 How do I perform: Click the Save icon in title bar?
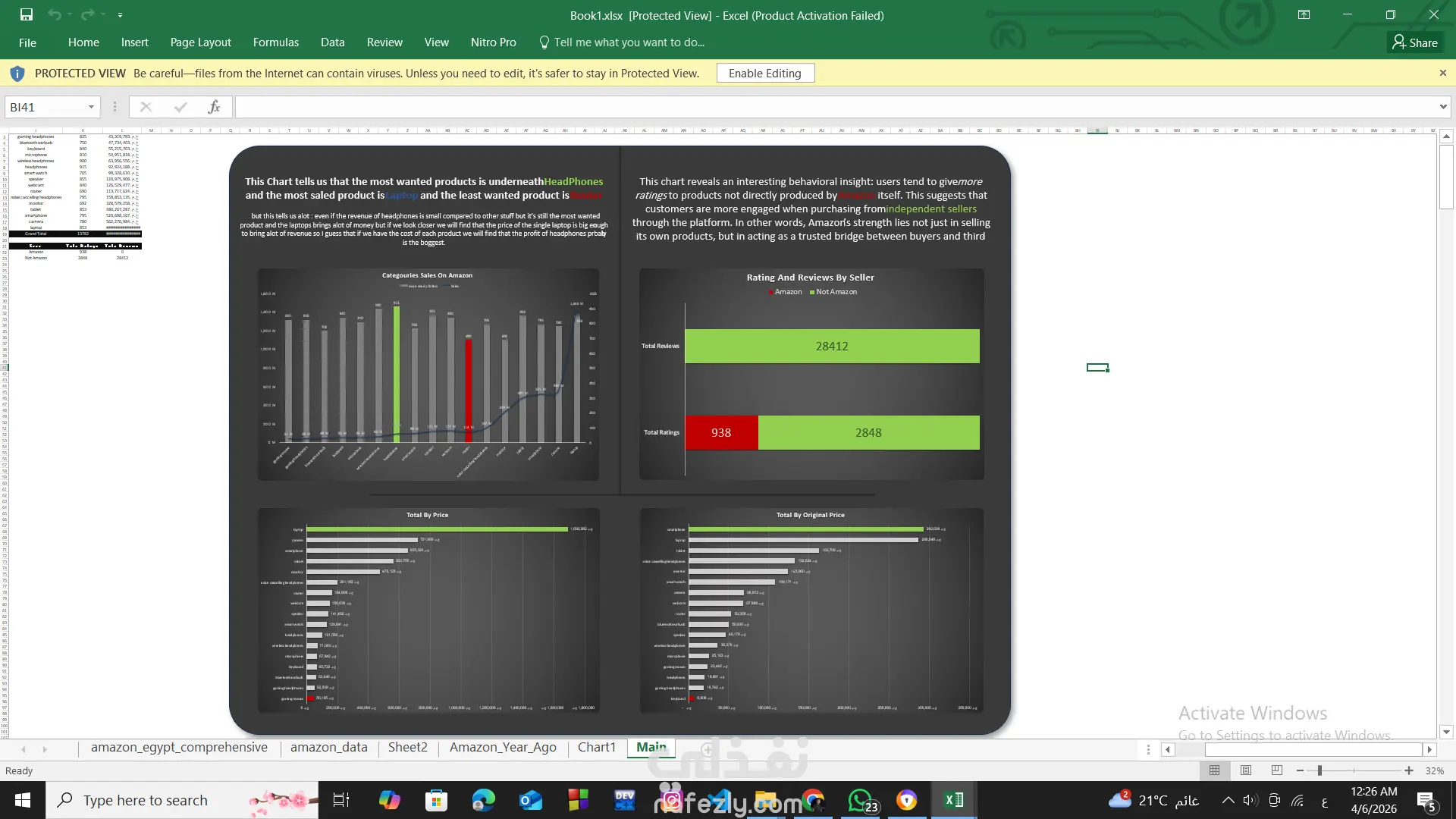pos(27,14)
